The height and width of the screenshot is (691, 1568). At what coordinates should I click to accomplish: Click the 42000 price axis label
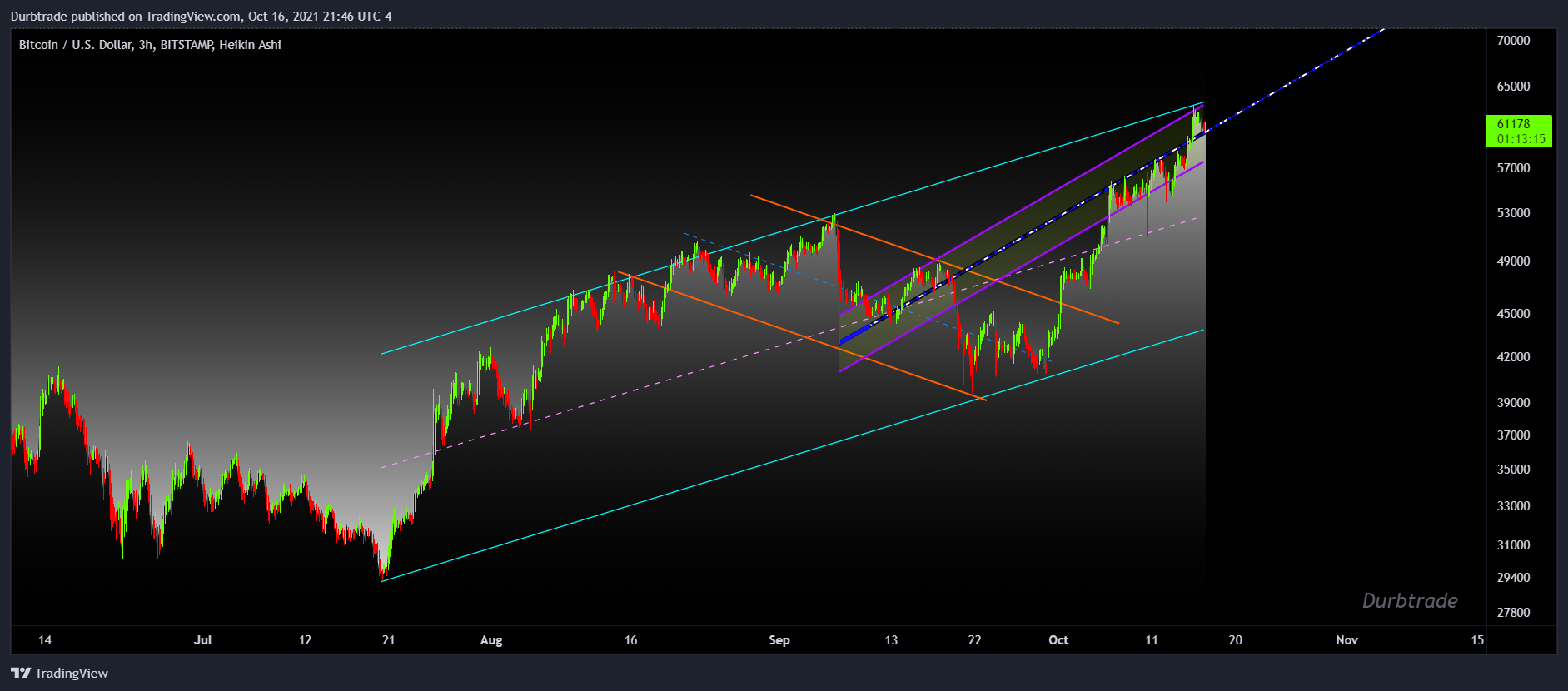point(1513,356)
